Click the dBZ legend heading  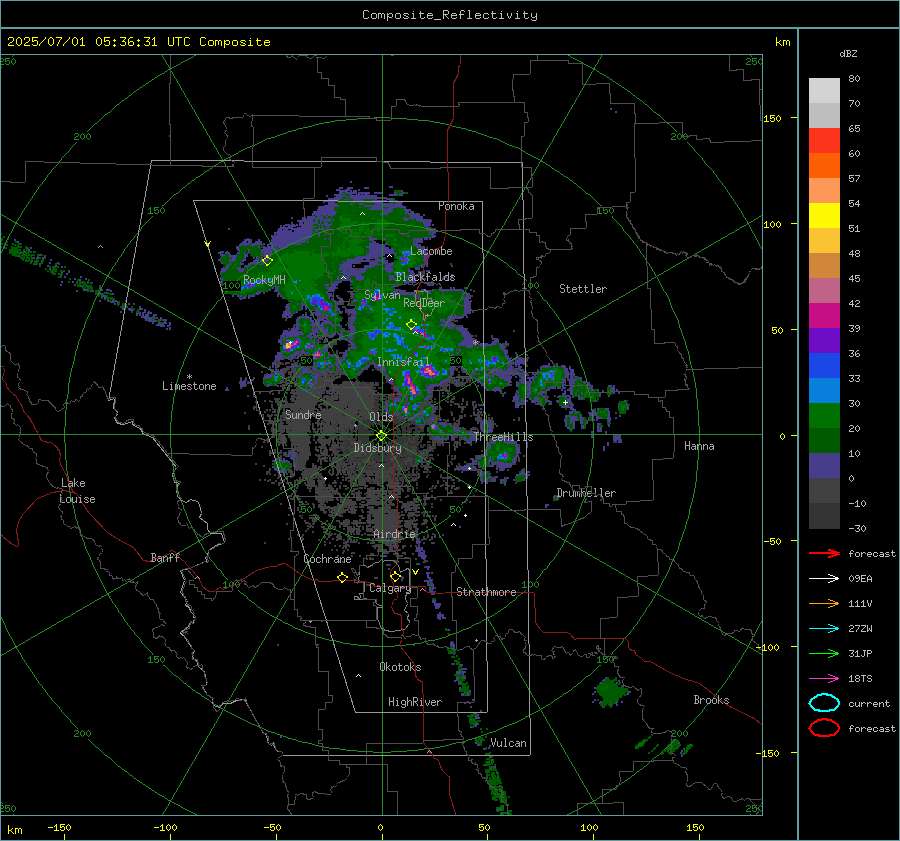point(848,54)
